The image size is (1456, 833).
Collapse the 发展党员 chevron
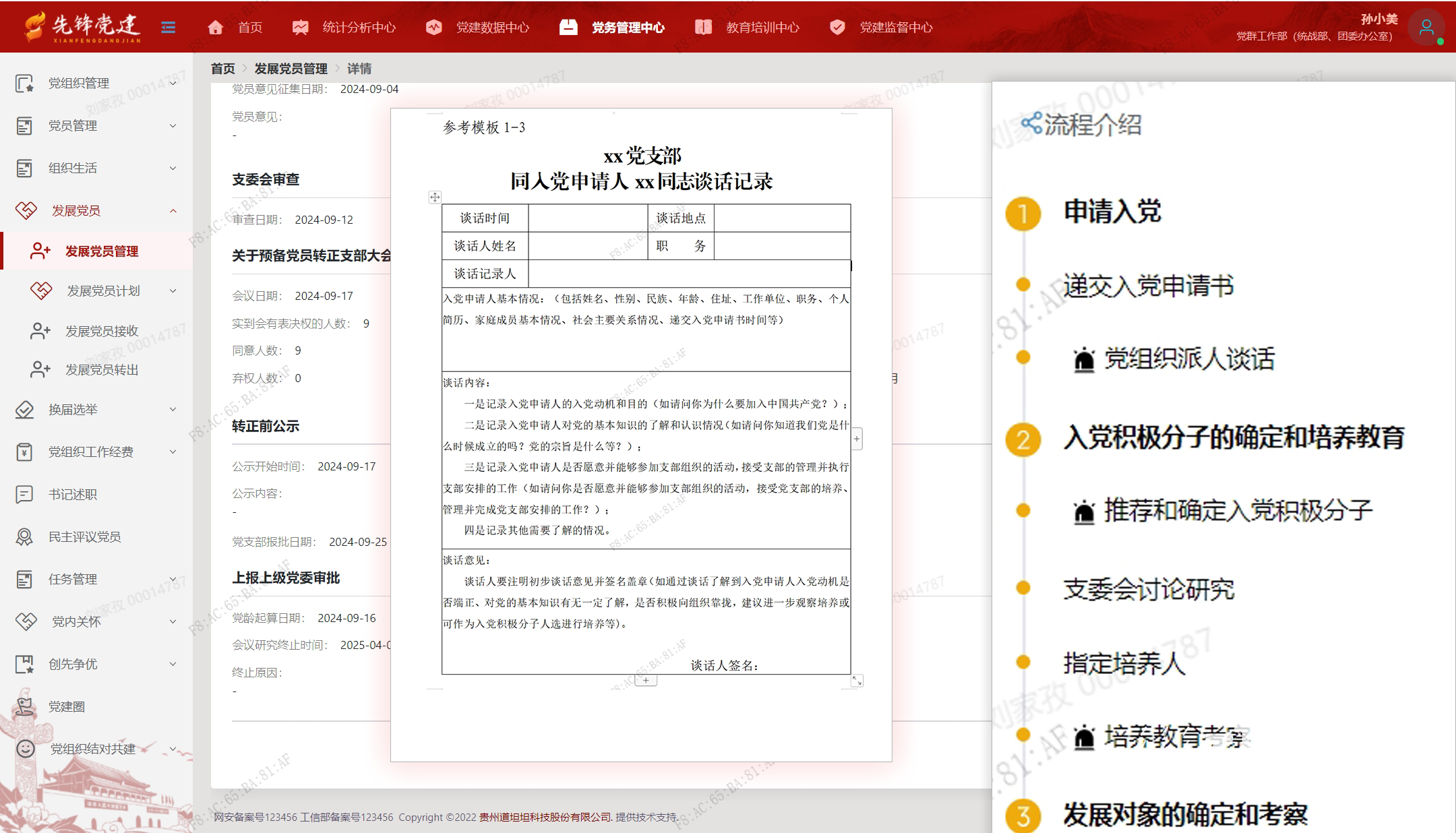(x=173, y=210)
